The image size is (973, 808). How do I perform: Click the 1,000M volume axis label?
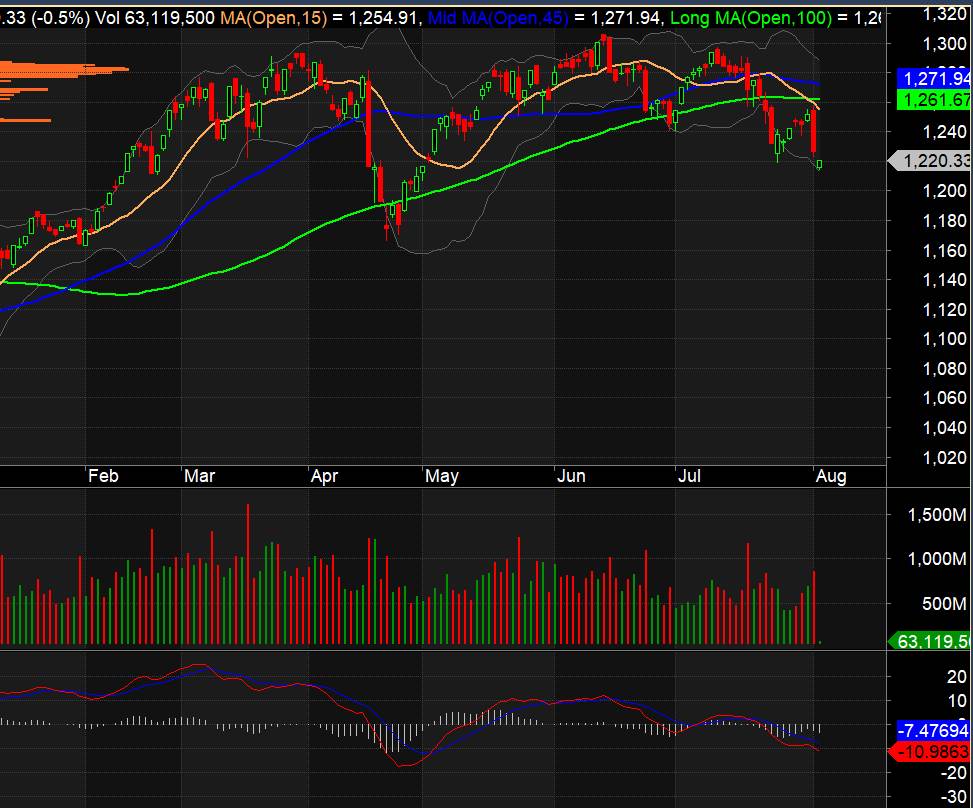(937, 559)
